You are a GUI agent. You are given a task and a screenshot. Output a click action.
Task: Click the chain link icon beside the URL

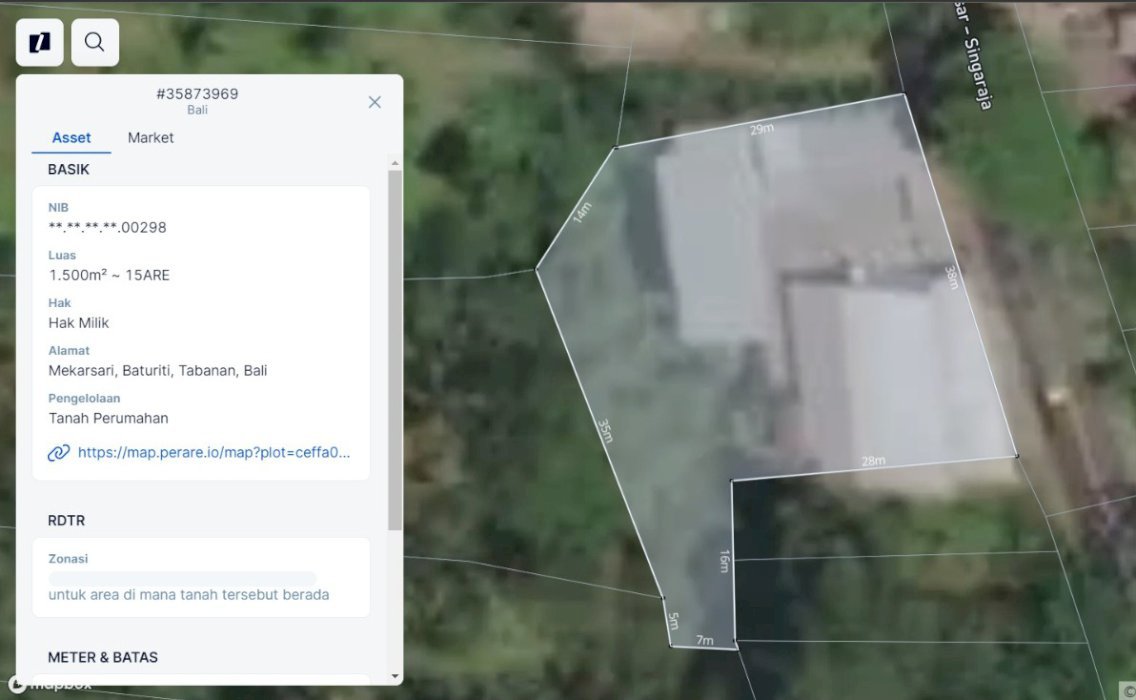[59, 452]
